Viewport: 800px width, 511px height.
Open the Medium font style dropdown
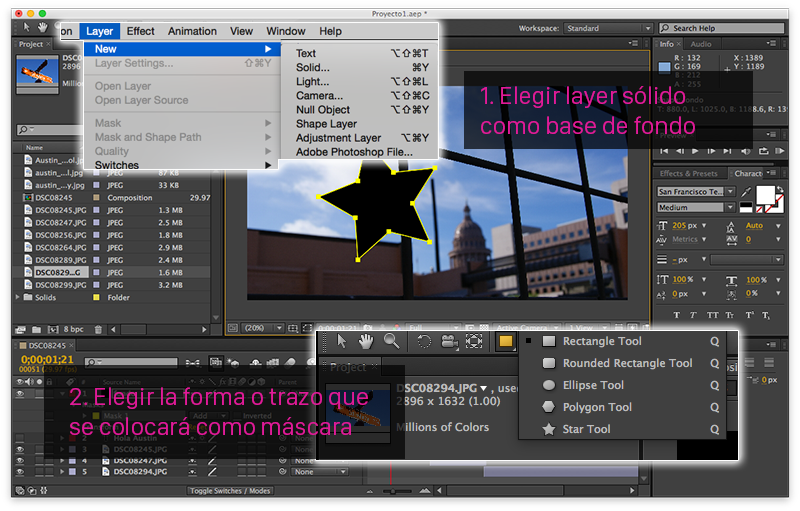(x=695, y=208)
